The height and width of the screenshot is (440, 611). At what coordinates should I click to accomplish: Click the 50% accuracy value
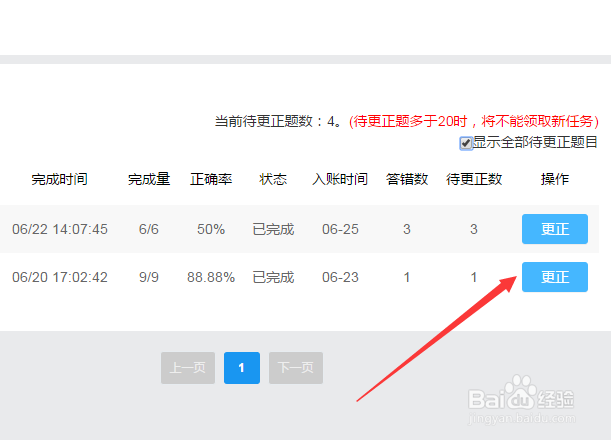click(x=211, y=229)
